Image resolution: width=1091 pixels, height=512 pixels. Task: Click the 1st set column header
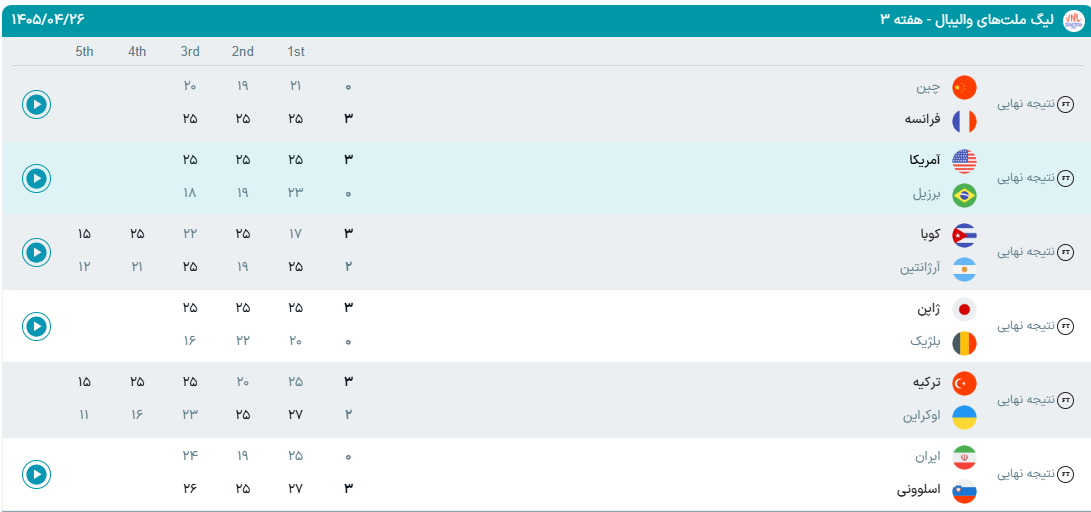296,51
